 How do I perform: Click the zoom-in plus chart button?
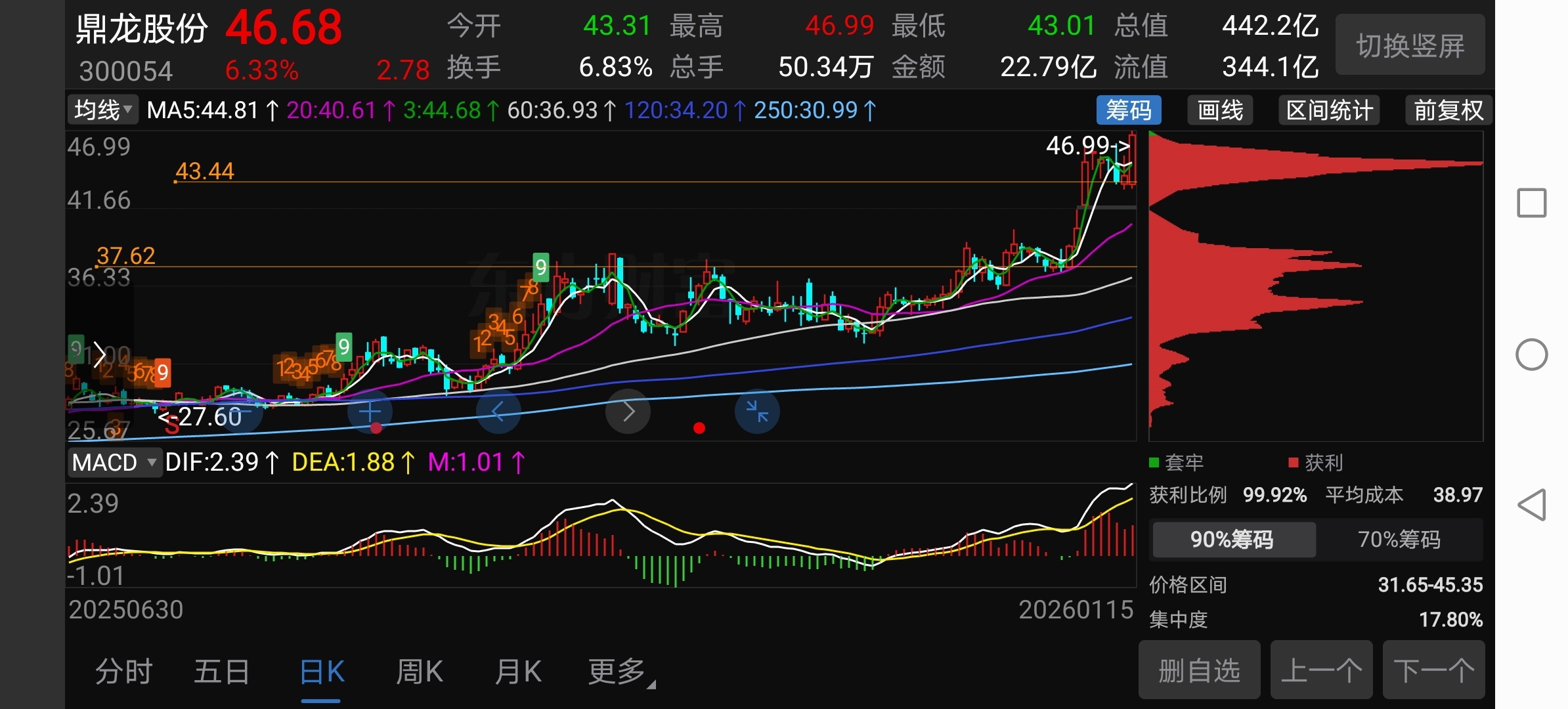[370, 412]
